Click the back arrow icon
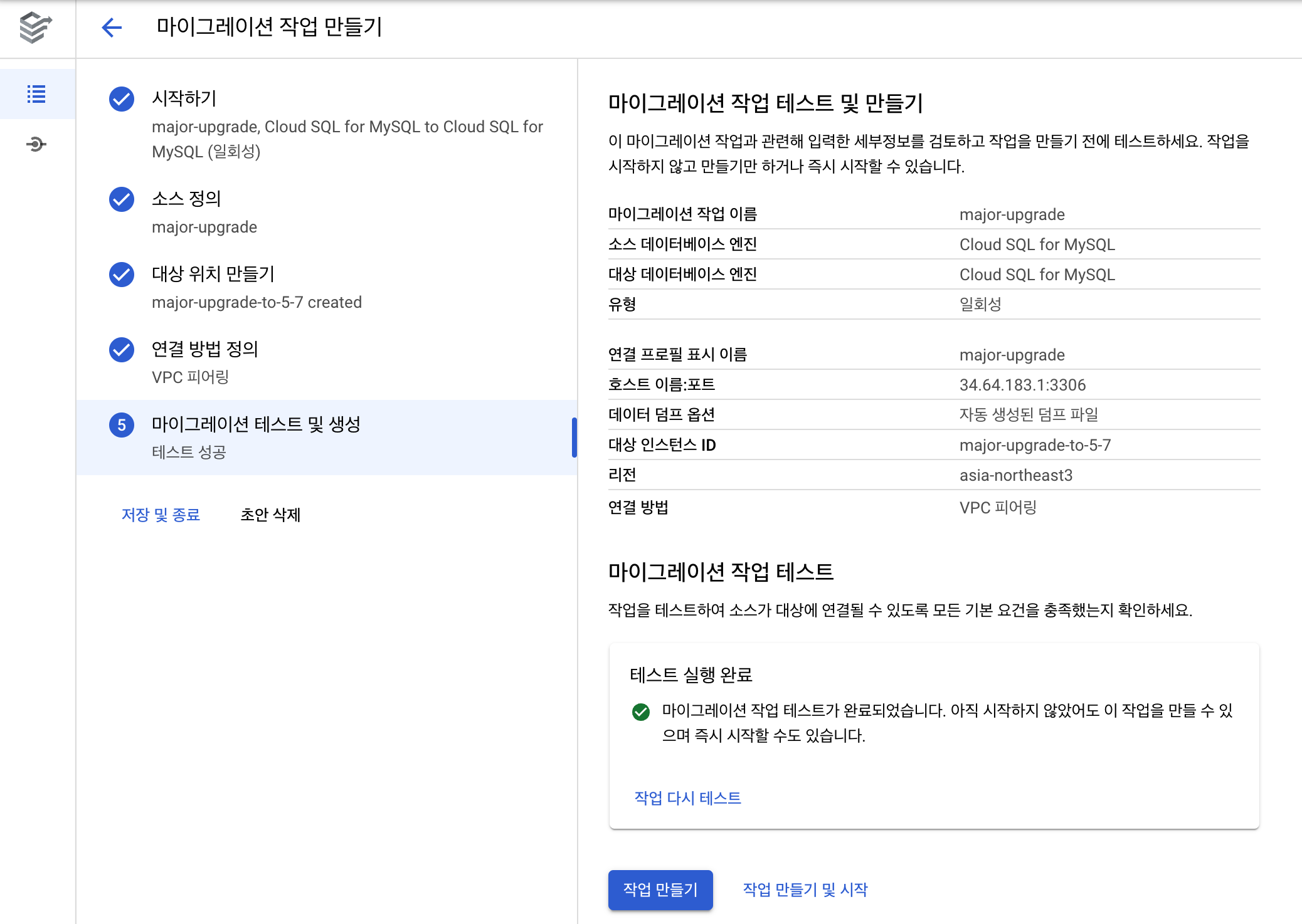The image size is (1302, 924). click(112, 27)
